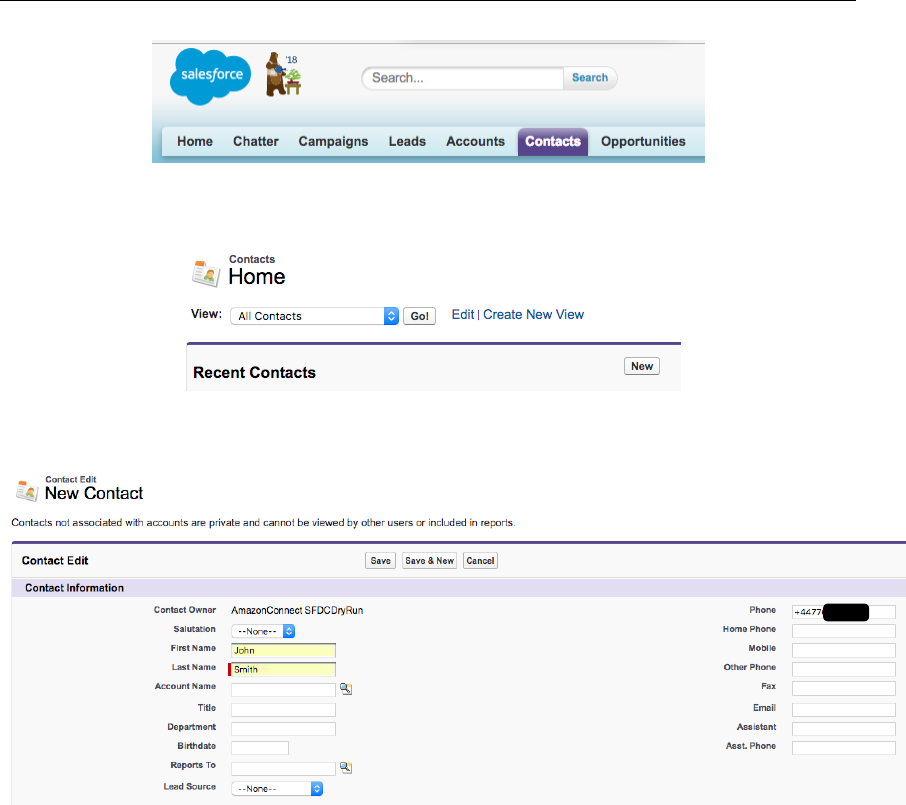Viewport: 906px width, 805px height.
Task: Cancel the contact edit
Action: 480,561
